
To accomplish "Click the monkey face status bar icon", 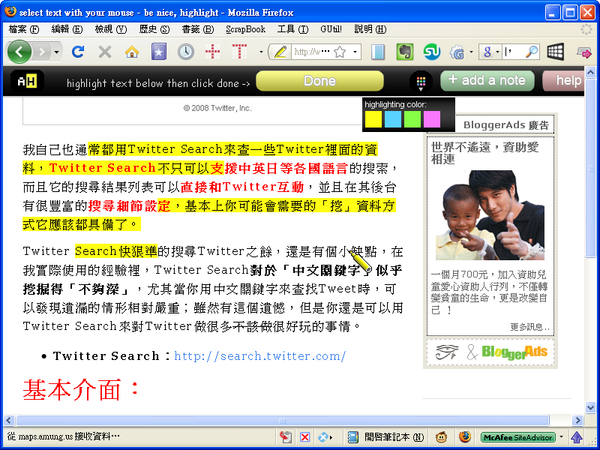I will 441,437.
